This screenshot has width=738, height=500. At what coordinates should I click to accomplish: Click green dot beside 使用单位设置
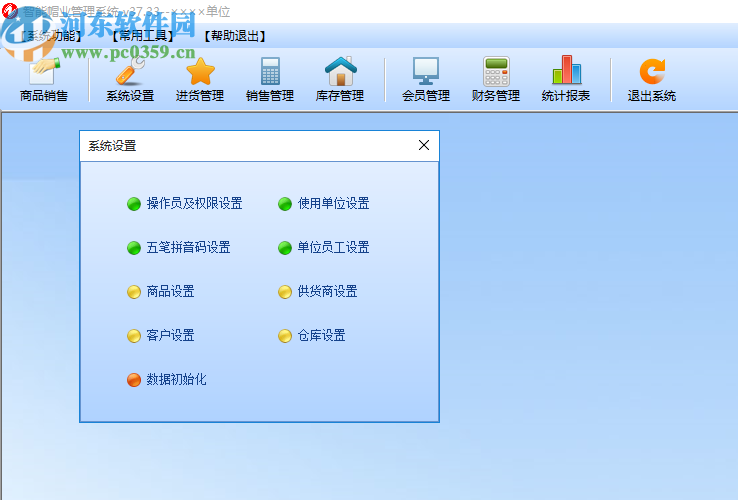[285, 204]
